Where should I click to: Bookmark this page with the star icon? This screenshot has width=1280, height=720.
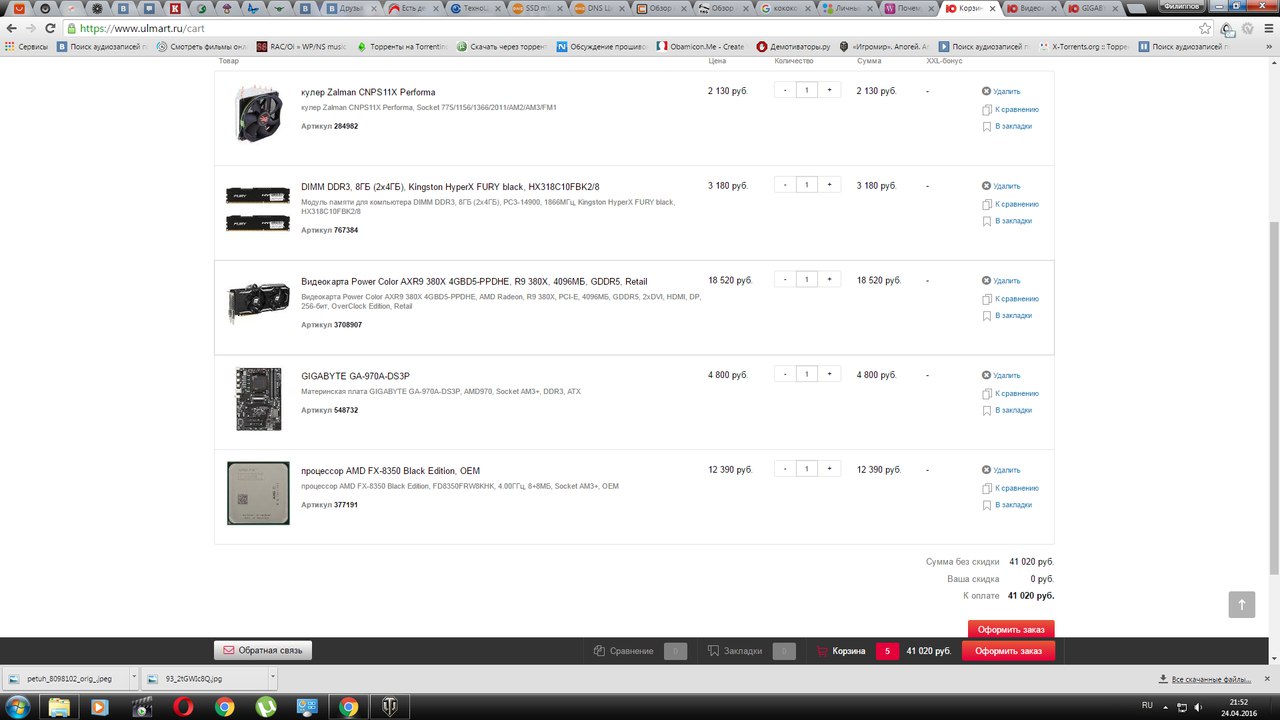[x=1205, y=29]
